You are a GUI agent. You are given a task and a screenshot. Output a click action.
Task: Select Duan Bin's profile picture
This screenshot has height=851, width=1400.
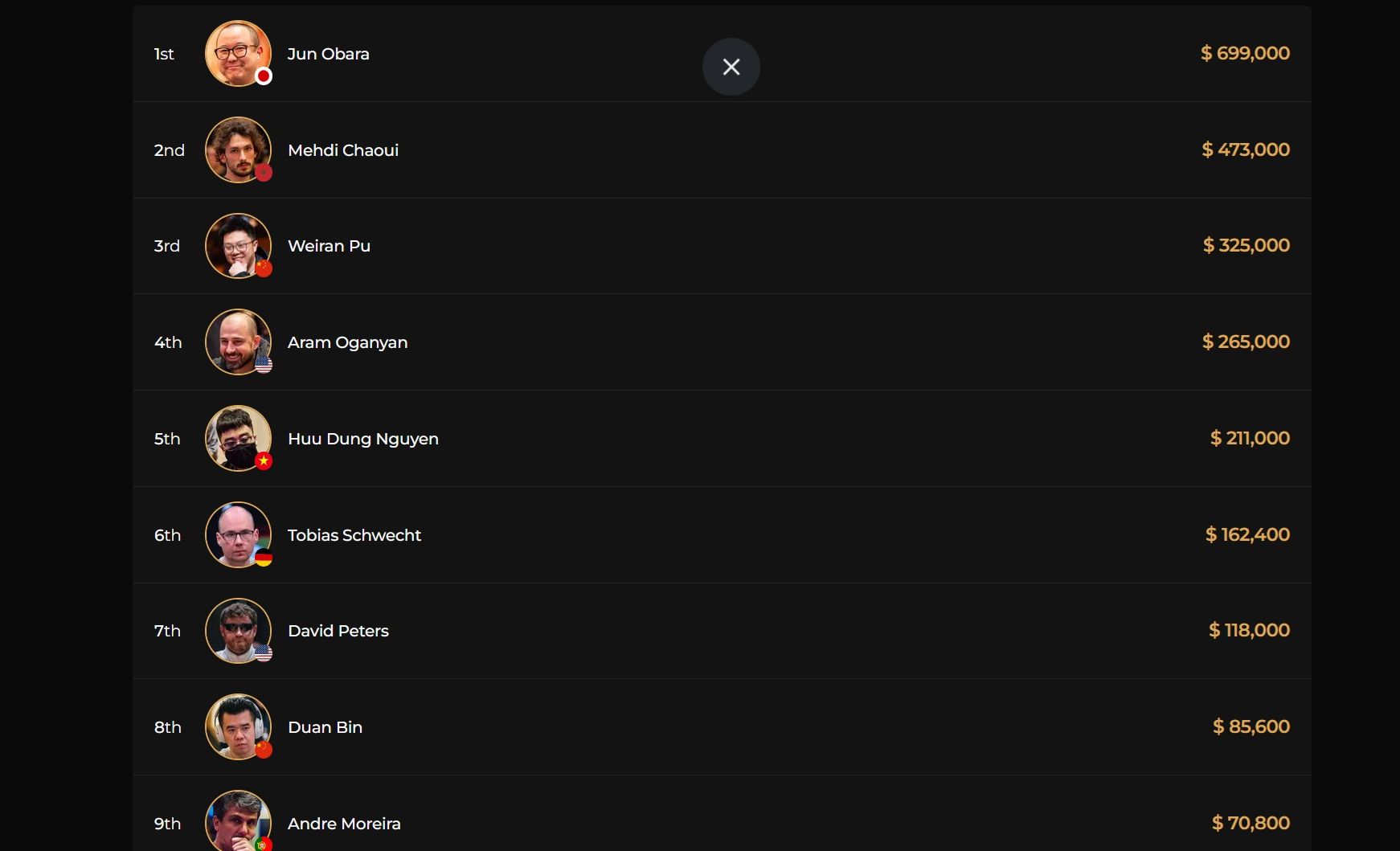(237, 726)
